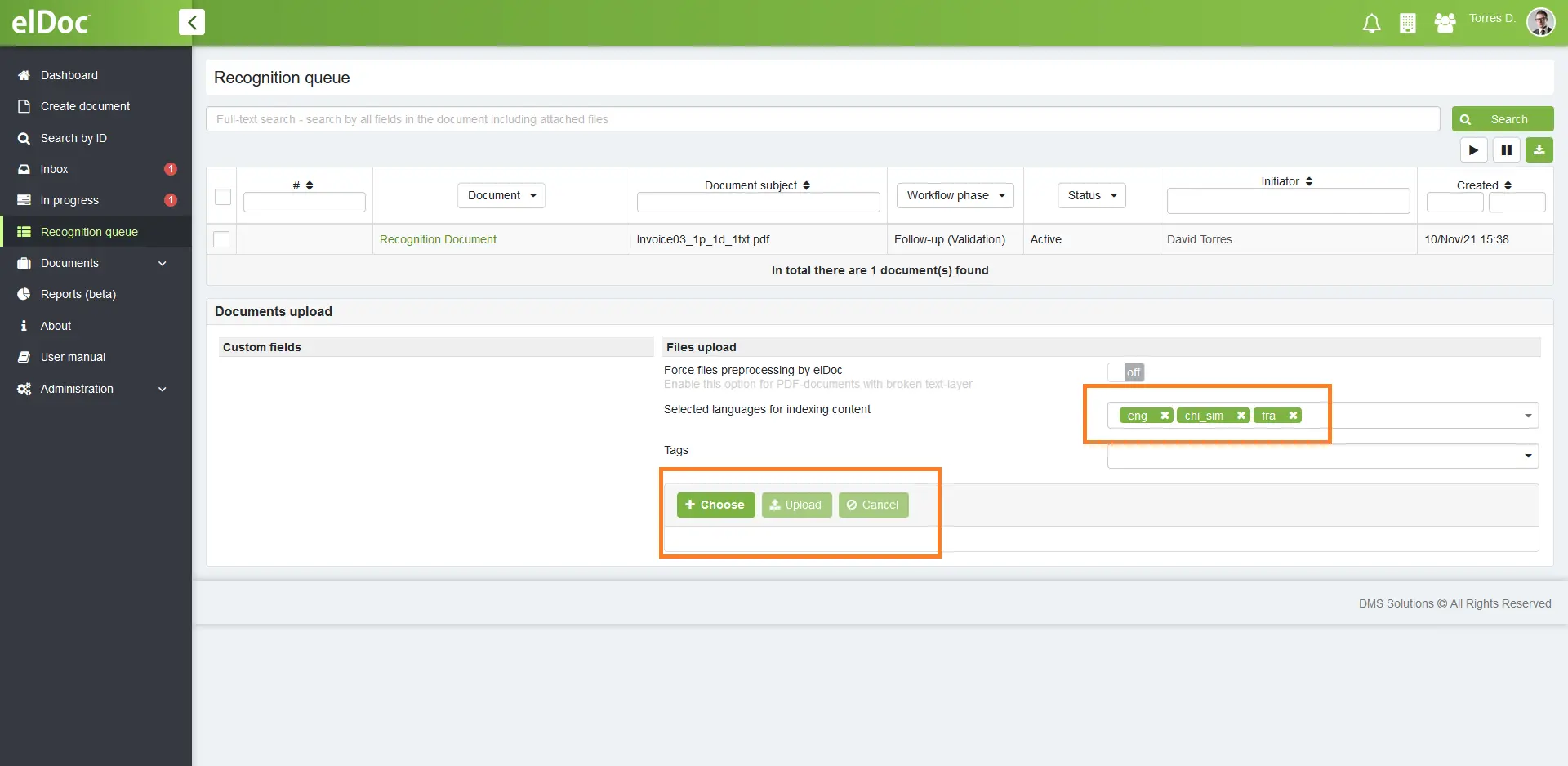Click the pause icon above the table
The image size is (1568, 766).
point(1506,150)
